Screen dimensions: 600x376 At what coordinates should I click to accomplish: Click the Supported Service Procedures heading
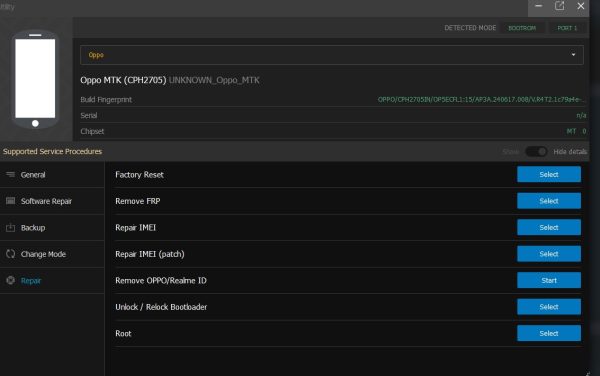(52, 151)
